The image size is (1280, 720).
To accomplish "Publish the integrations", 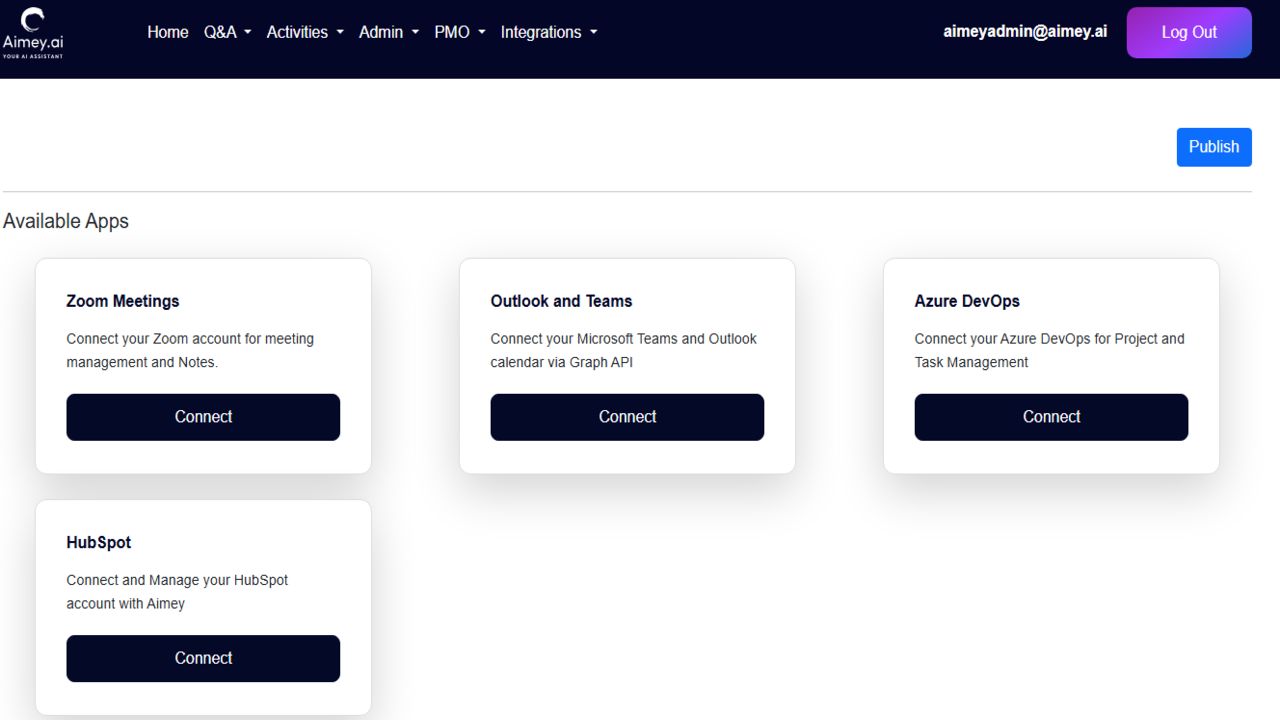I will [1214, 147].
